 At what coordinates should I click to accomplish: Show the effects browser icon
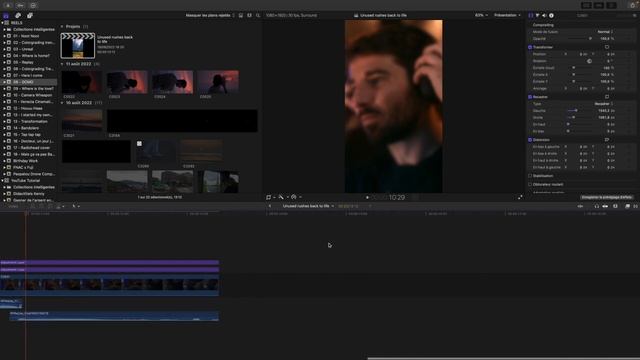pos(627,207)
